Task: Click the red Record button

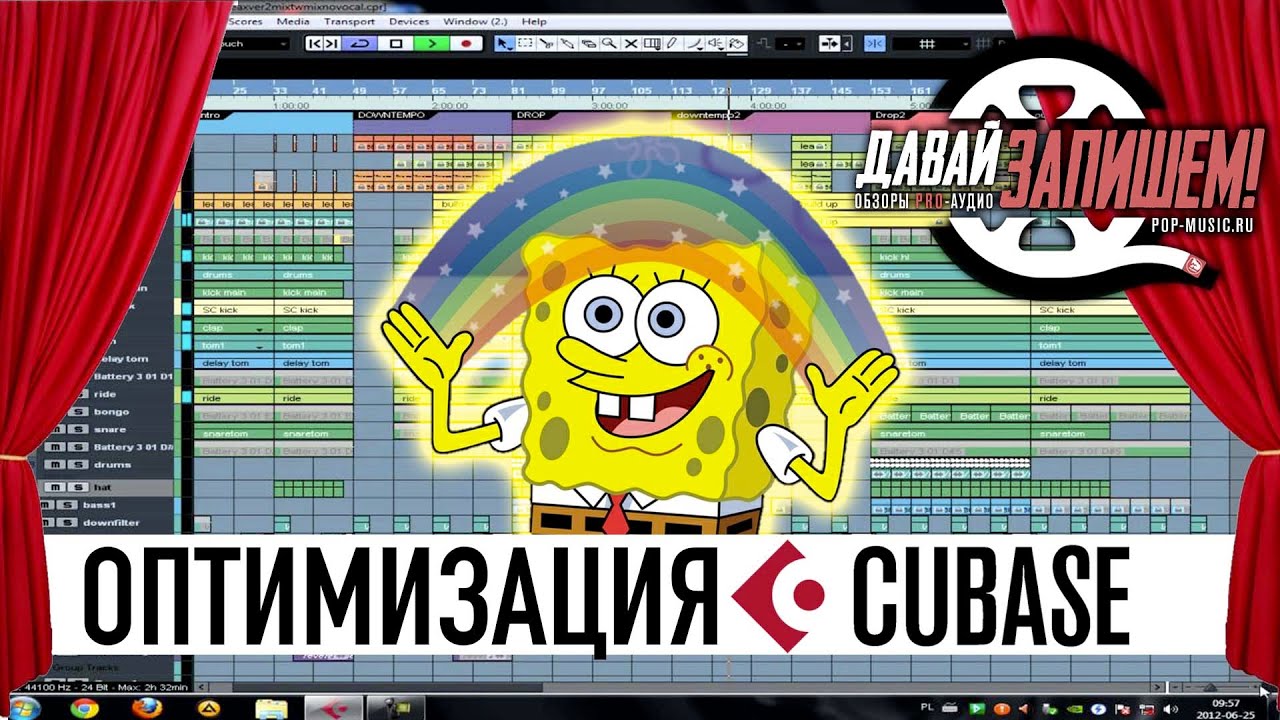Action: 466,43
